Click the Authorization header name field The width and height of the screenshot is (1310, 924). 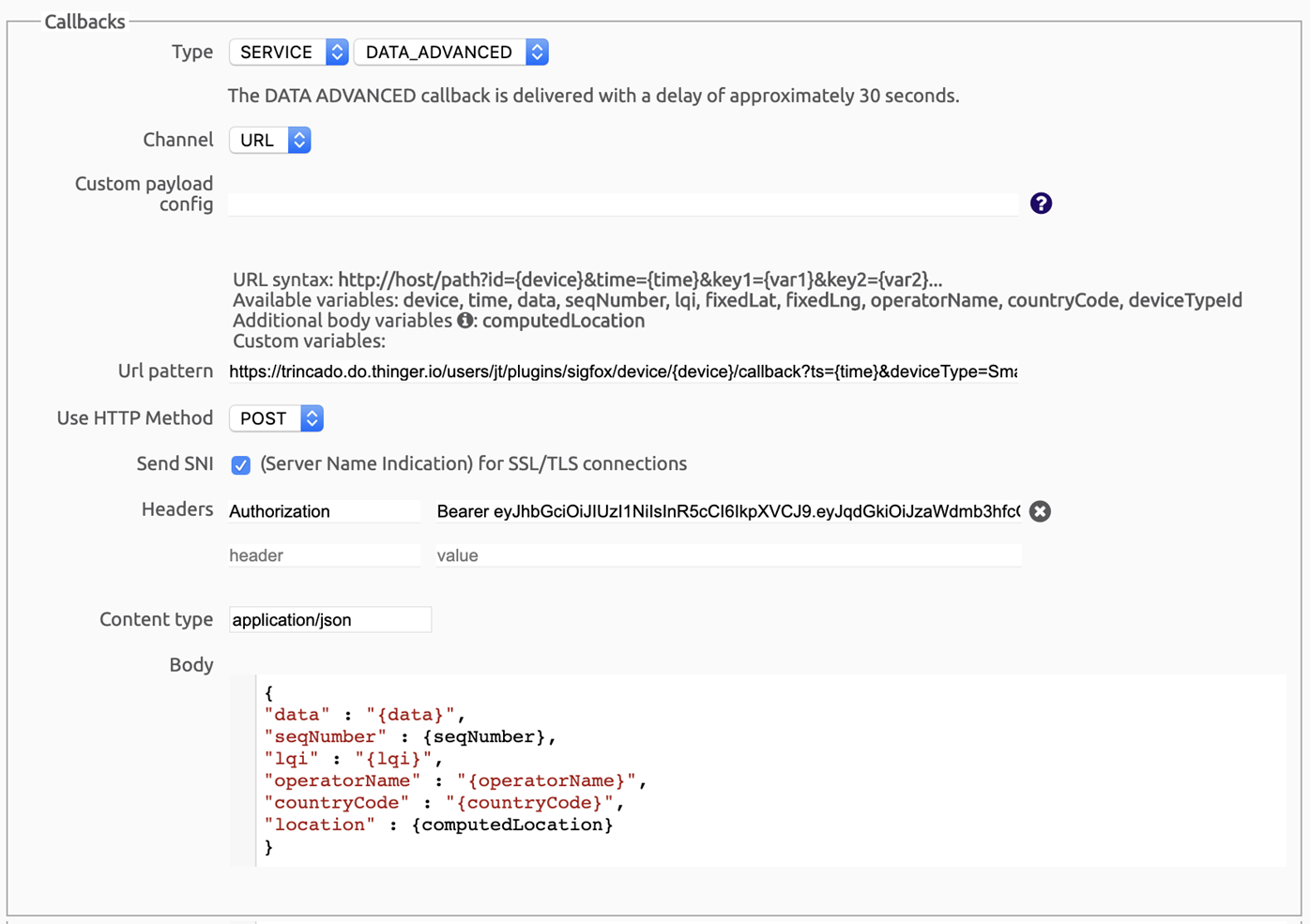click(324, 511)
